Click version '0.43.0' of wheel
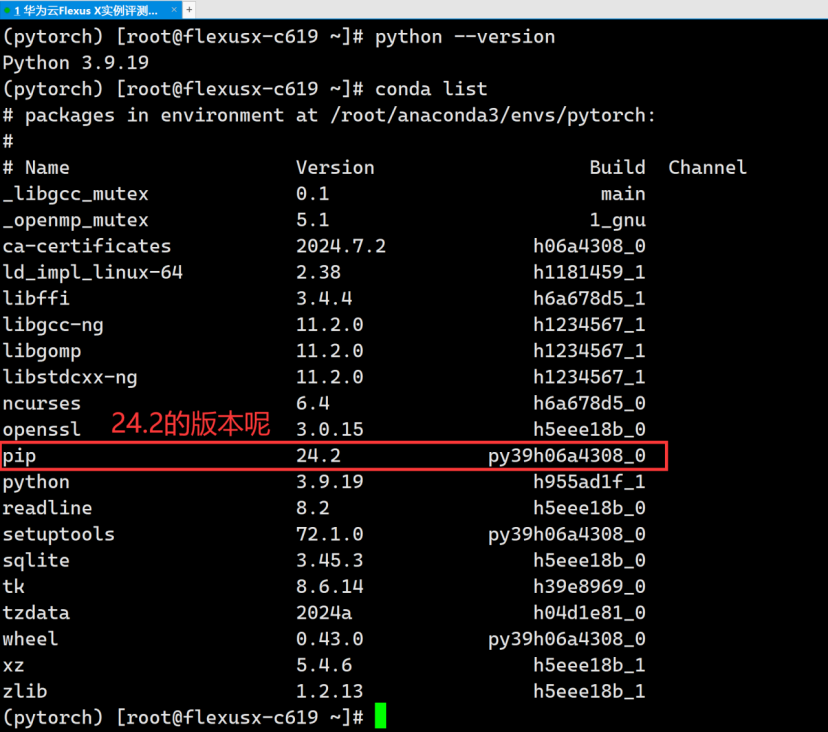The height and width of the screenshot is (732, 828). click(330, 639)
